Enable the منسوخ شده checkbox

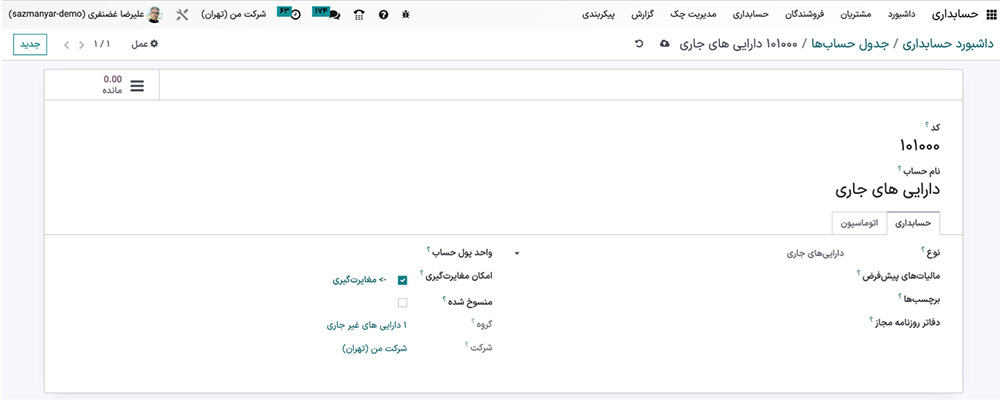click(402, 302)
